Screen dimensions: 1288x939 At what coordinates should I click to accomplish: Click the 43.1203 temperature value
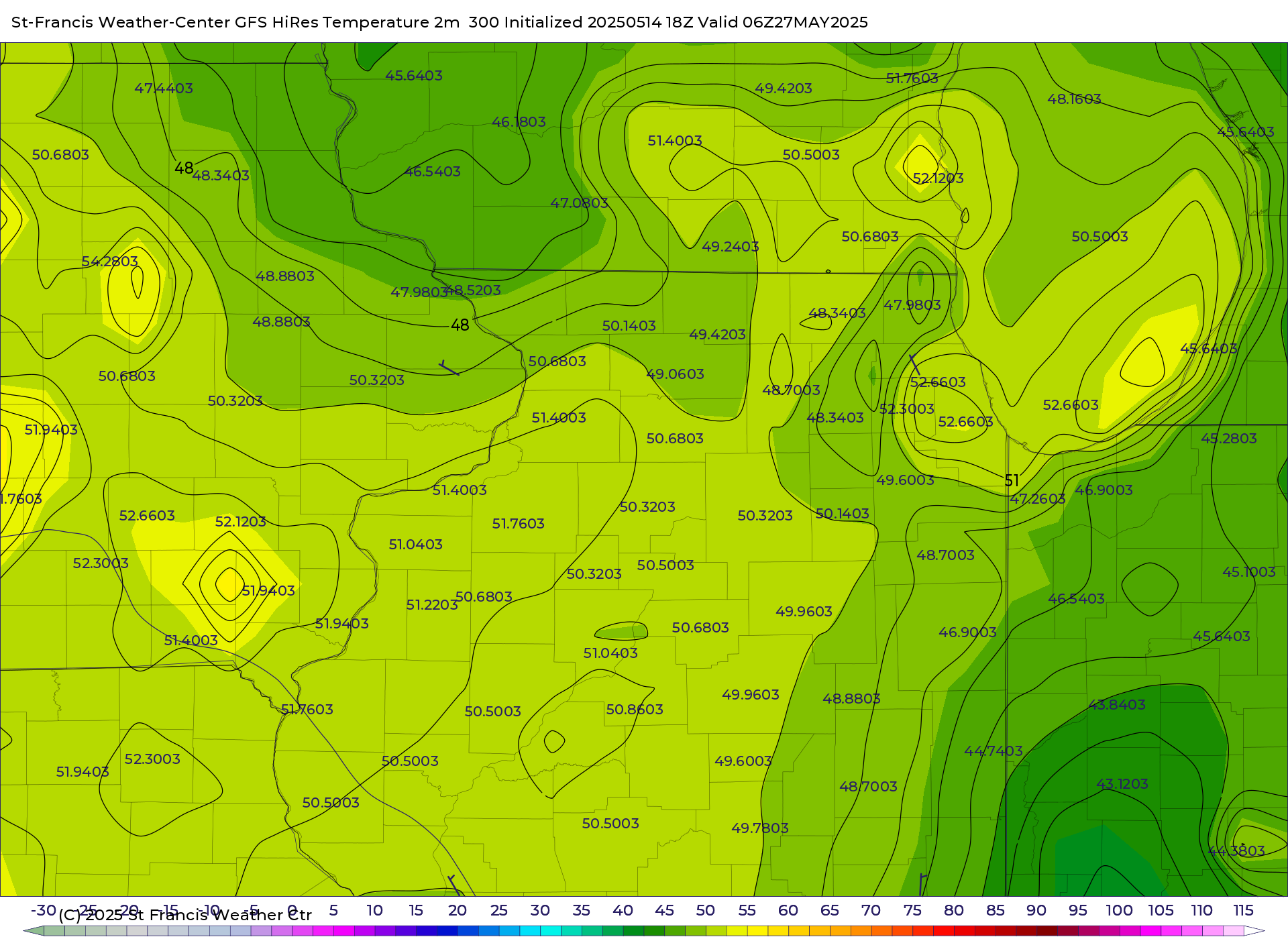point(1122,784)
